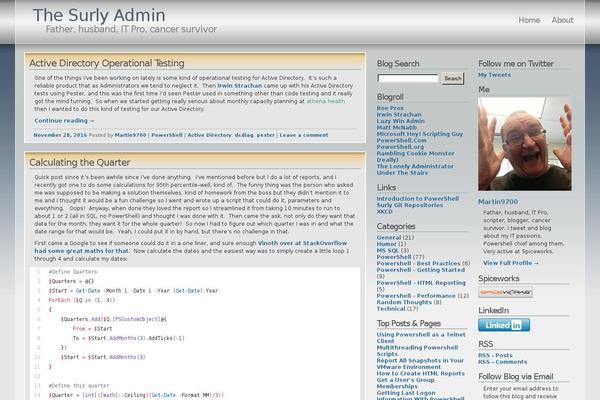Open Lazy Win Admin blogroll link
600x400 pixels.
pos(401,121)
